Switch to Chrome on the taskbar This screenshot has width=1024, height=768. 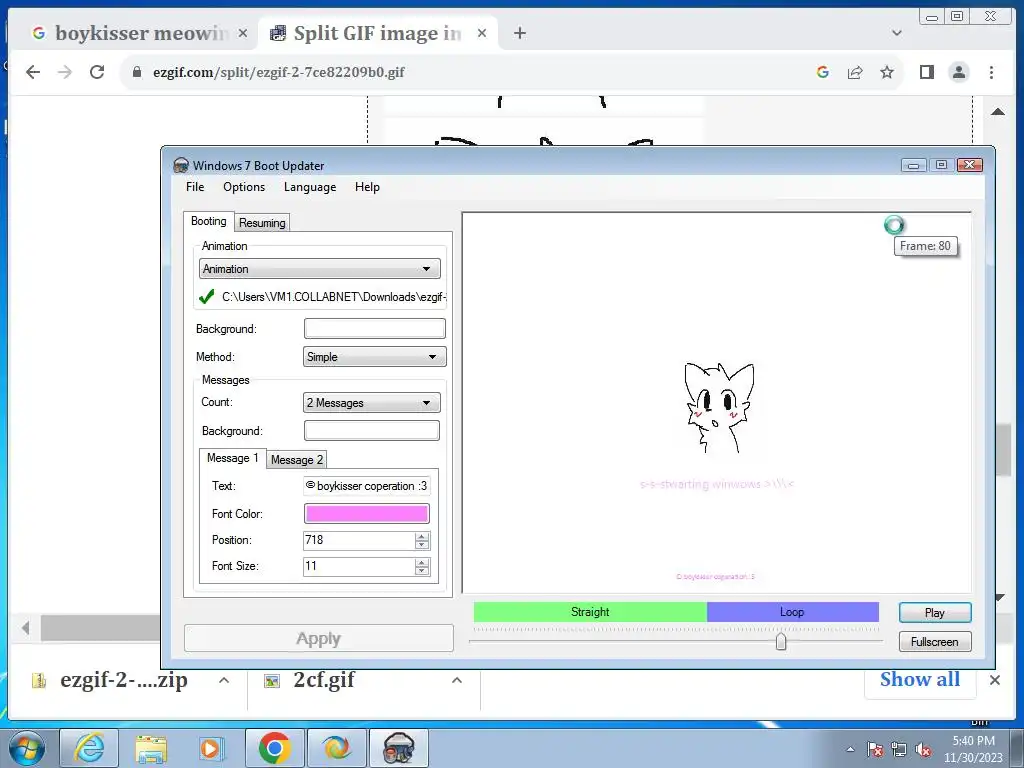click(274, 748)
